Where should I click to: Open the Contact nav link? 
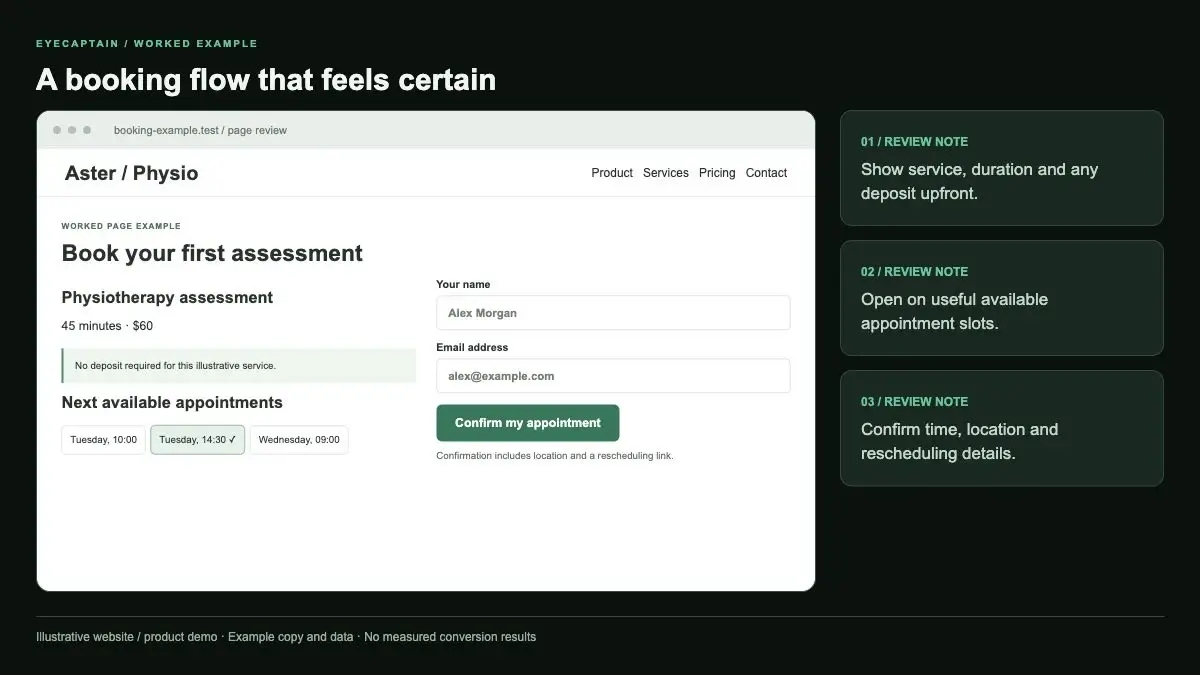(x=766, y=173)
